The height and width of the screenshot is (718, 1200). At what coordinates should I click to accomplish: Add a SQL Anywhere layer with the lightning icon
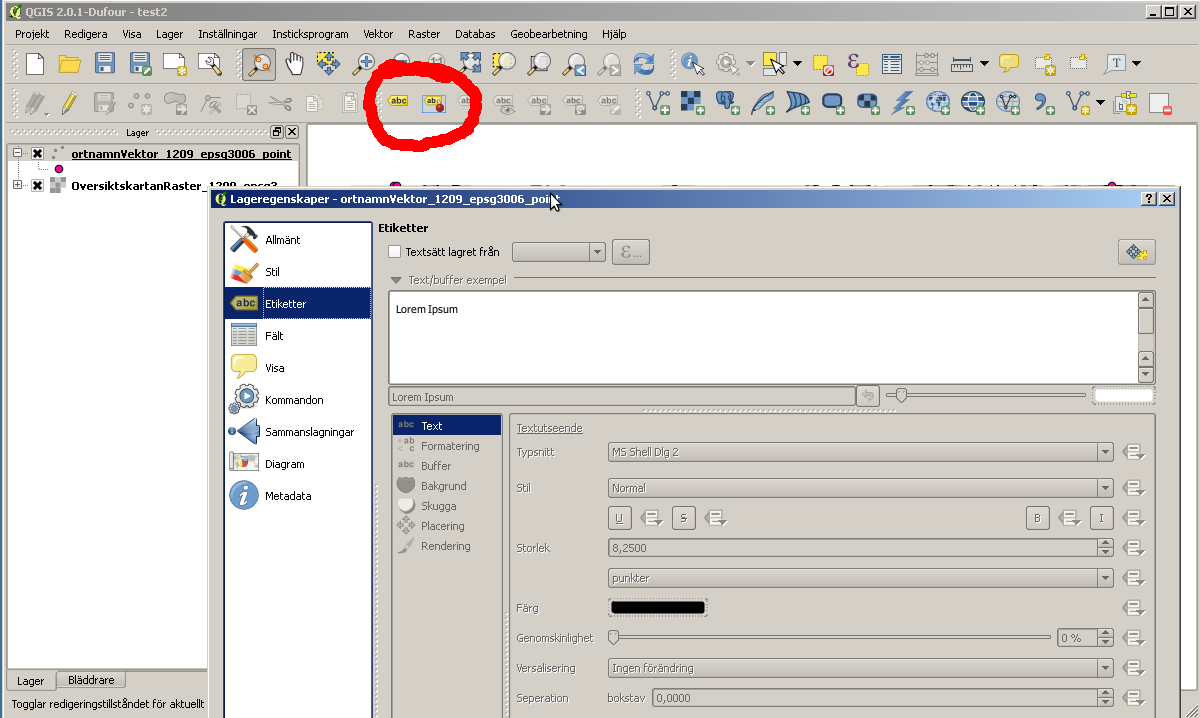tap(902, 102)
